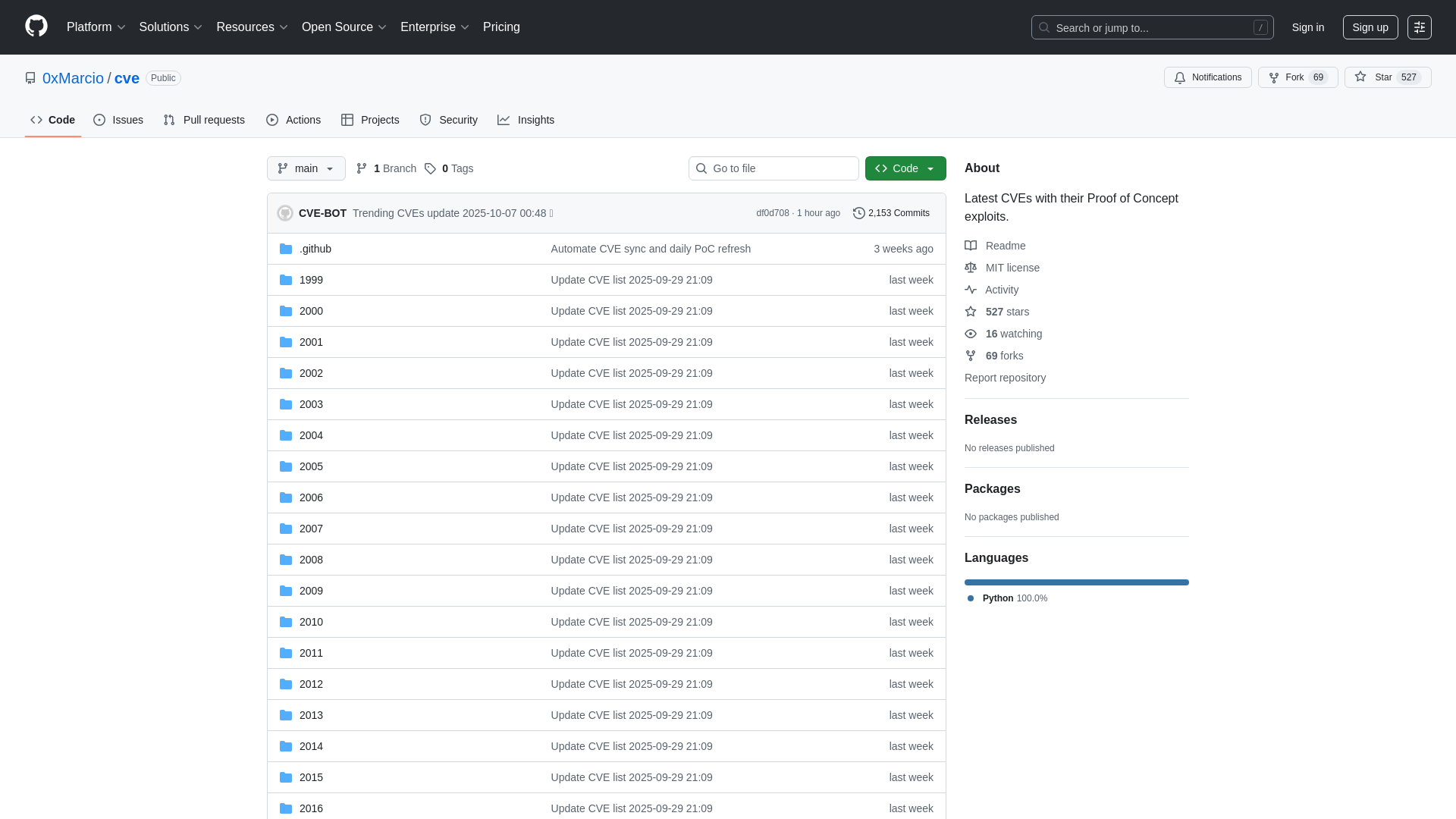This screenshot has width=1456, height=819.
Task: Open the Open Source menu chevron
Action: click(383, 27)
